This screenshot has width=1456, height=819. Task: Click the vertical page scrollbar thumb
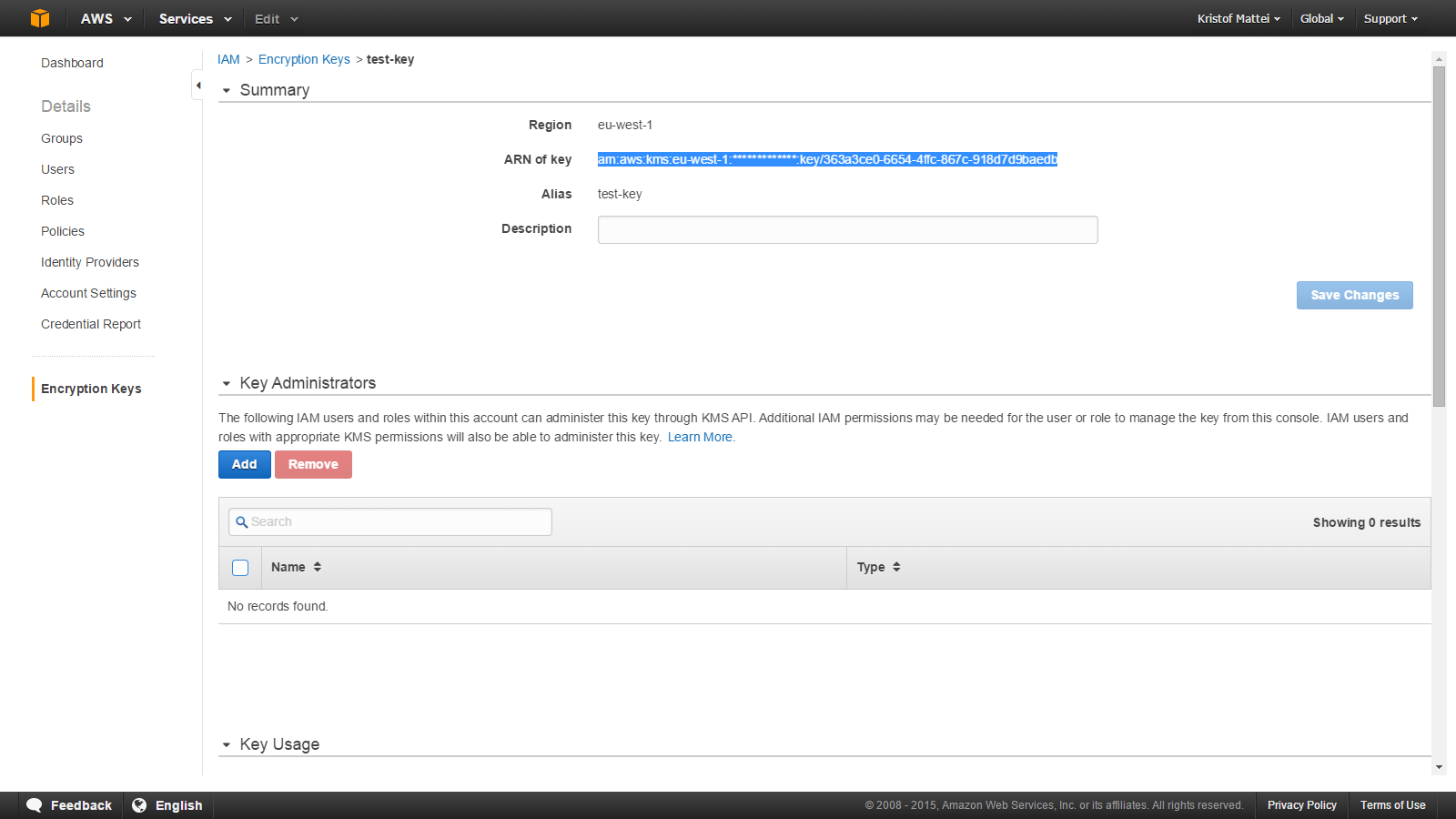1439,237
